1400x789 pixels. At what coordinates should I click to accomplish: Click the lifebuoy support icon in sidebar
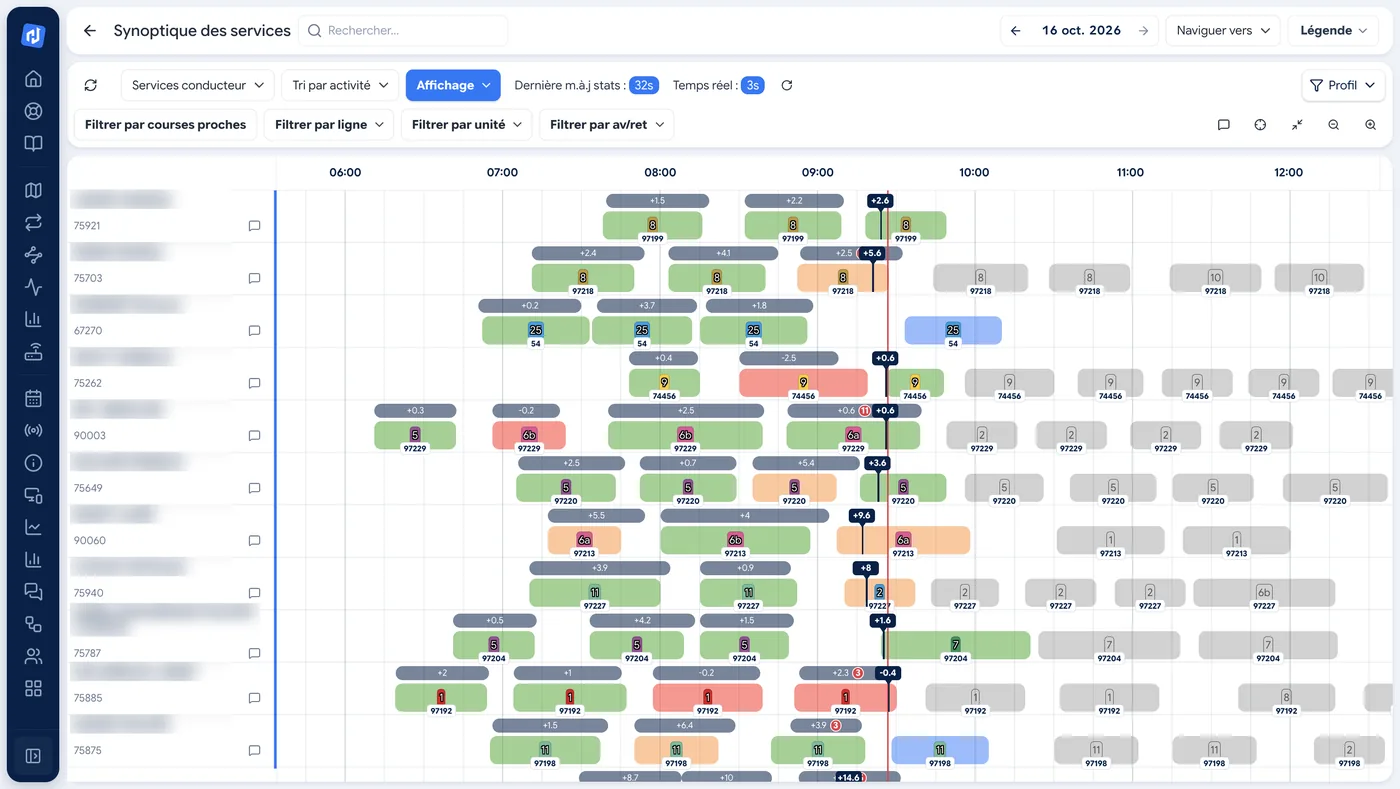33,111
